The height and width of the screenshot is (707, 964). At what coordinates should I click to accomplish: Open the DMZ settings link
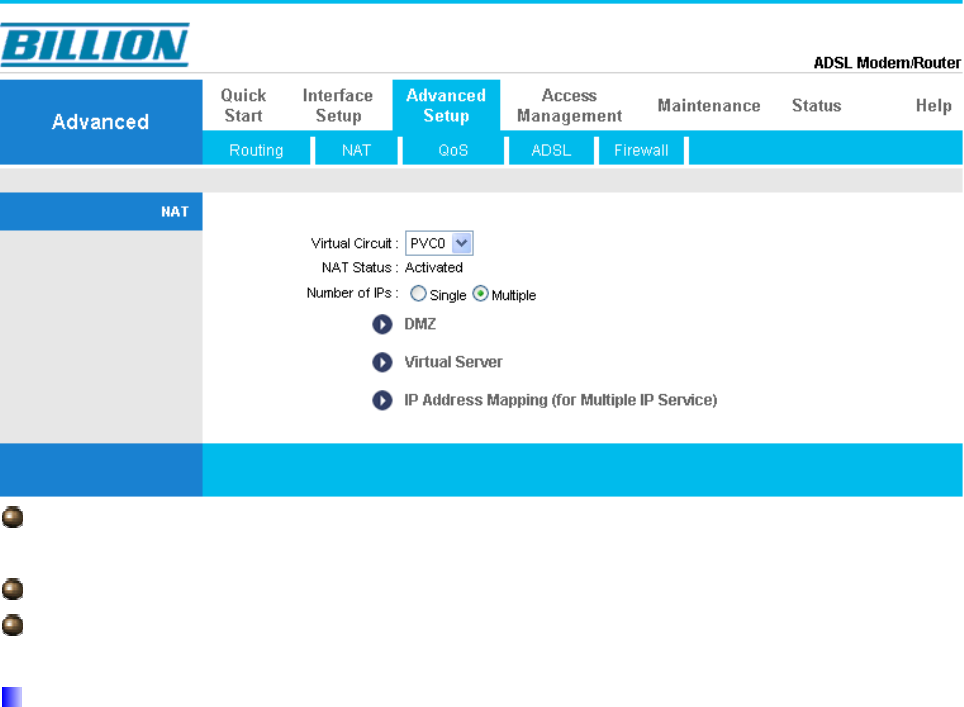(420, 324)
